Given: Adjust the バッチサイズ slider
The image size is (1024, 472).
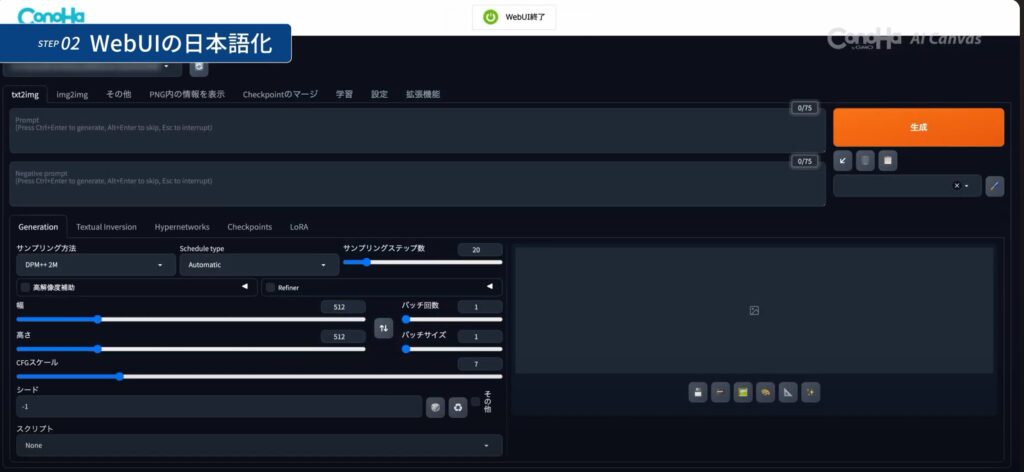Looking at the screenshot, I should 452,349.
